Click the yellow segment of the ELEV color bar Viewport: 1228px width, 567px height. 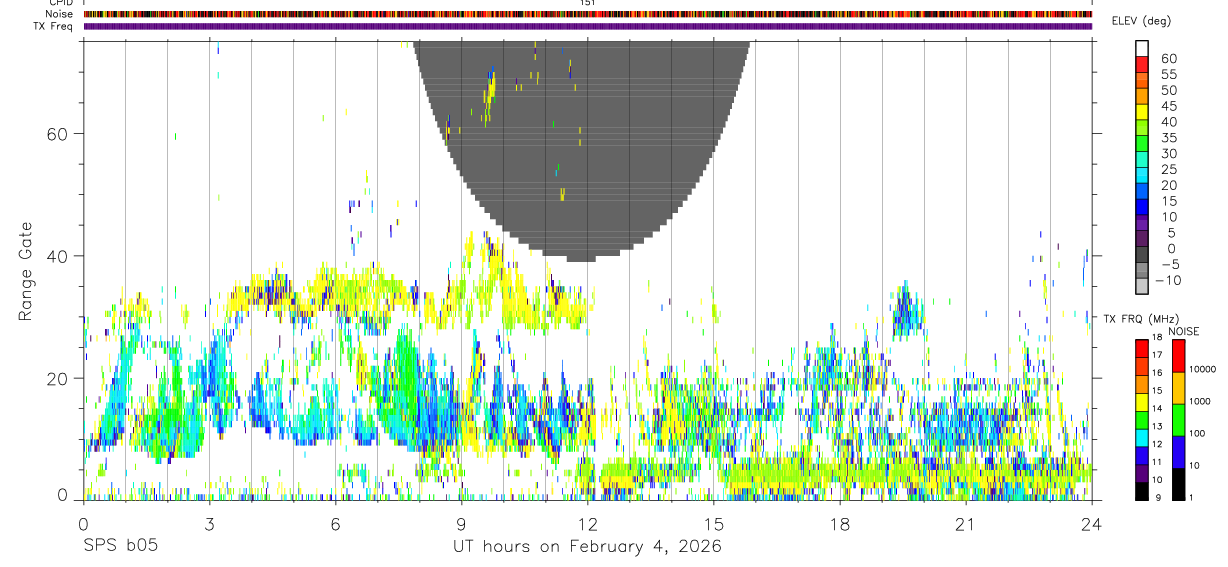pos(1143,111)
